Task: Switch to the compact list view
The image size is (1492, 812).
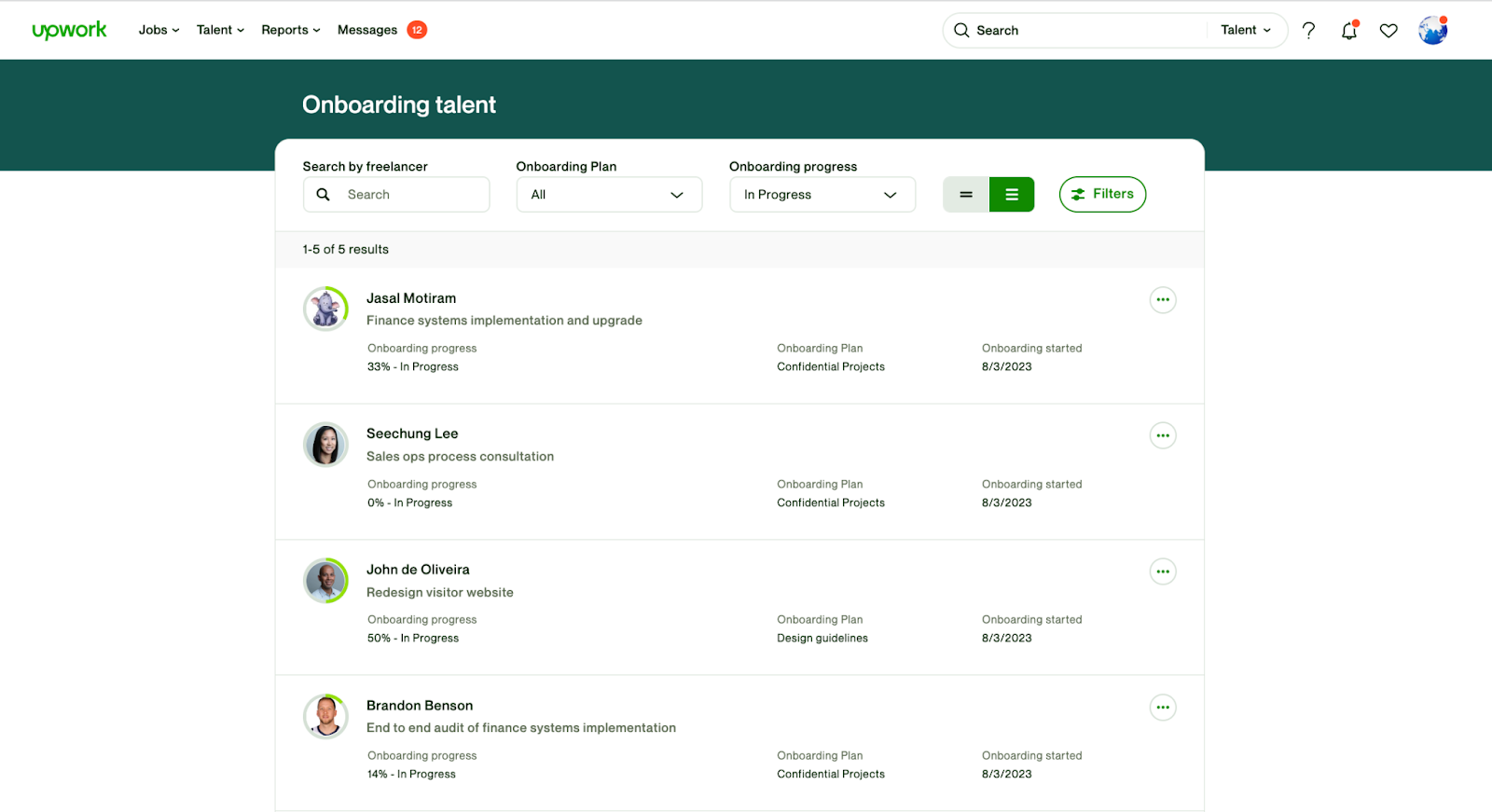Action: click(966, 195)
